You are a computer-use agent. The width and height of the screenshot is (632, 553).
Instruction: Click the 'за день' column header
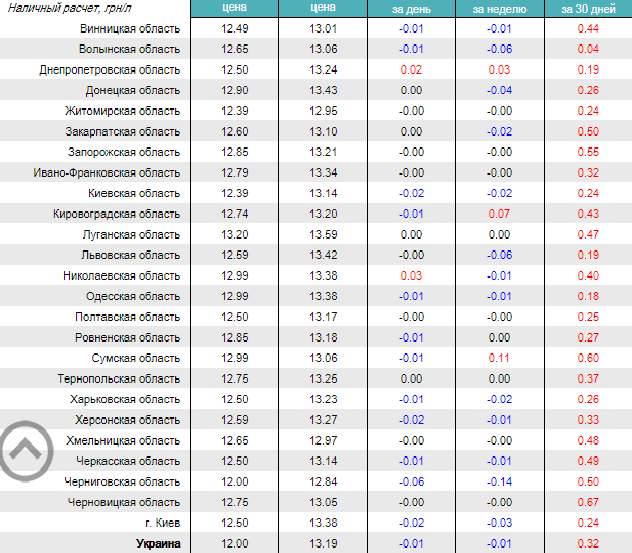411,9
